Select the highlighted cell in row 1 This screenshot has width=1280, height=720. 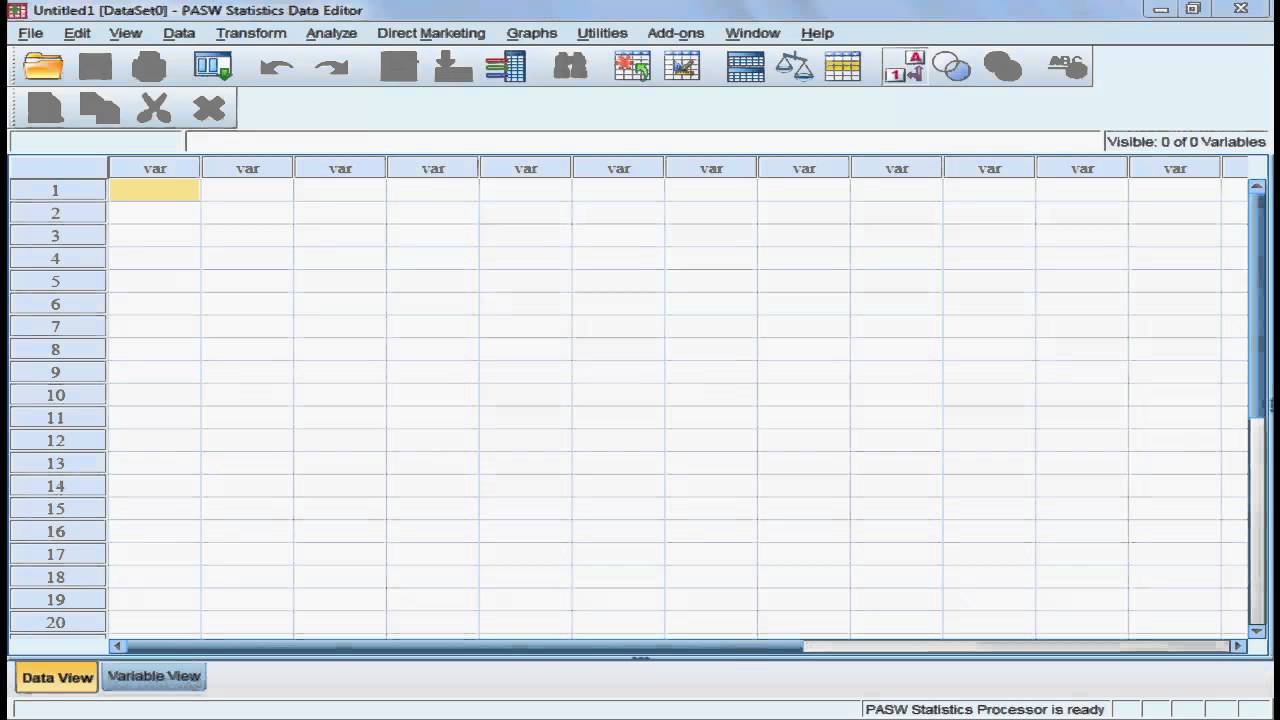click(x=154, y=190)
